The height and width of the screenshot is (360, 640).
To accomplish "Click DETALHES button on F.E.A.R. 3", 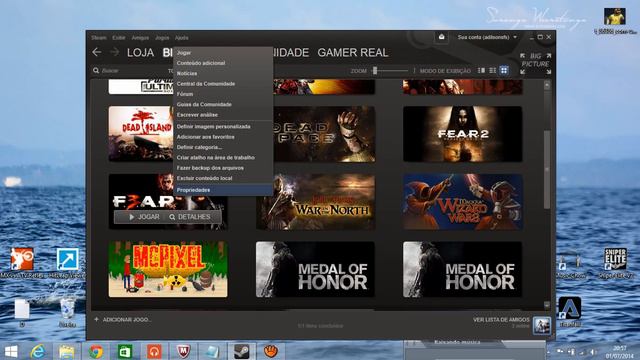I will pyautogui.click(x=190, y=217).
